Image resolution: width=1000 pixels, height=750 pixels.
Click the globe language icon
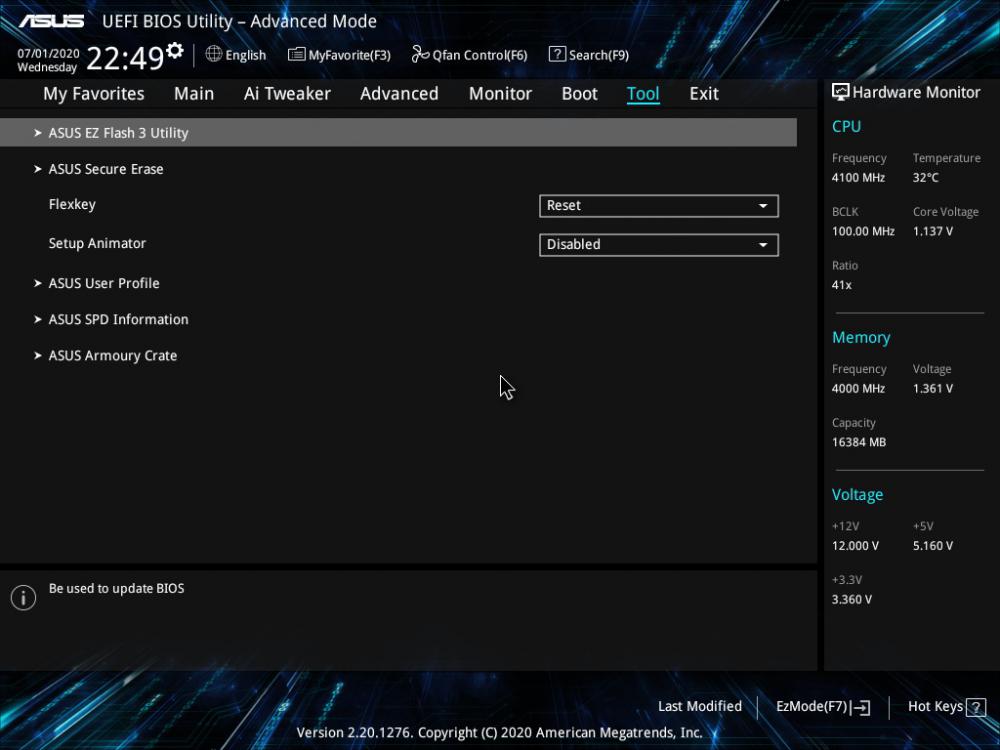click(x=214, y=54)
